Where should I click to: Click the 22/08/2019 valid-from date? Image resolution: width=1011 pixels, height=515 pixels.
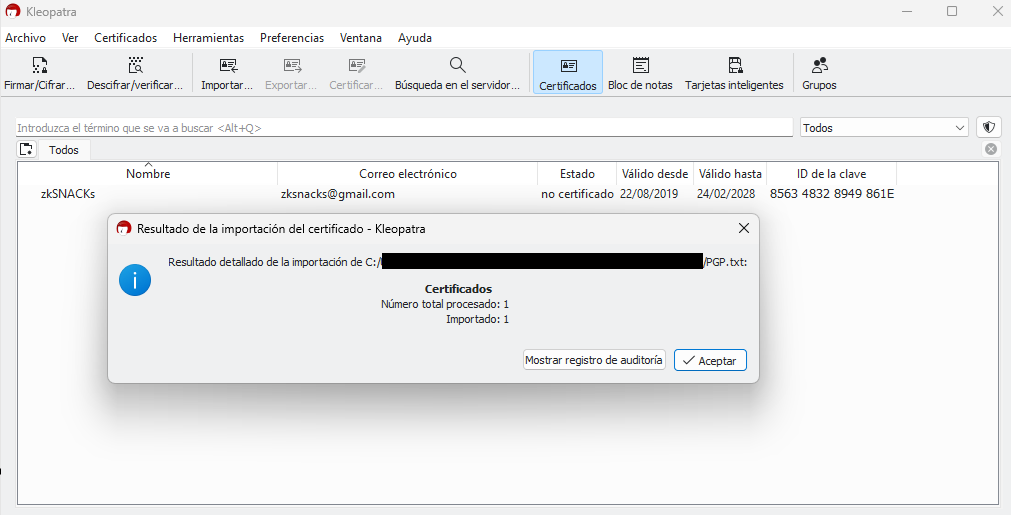[x=649, y=194]
